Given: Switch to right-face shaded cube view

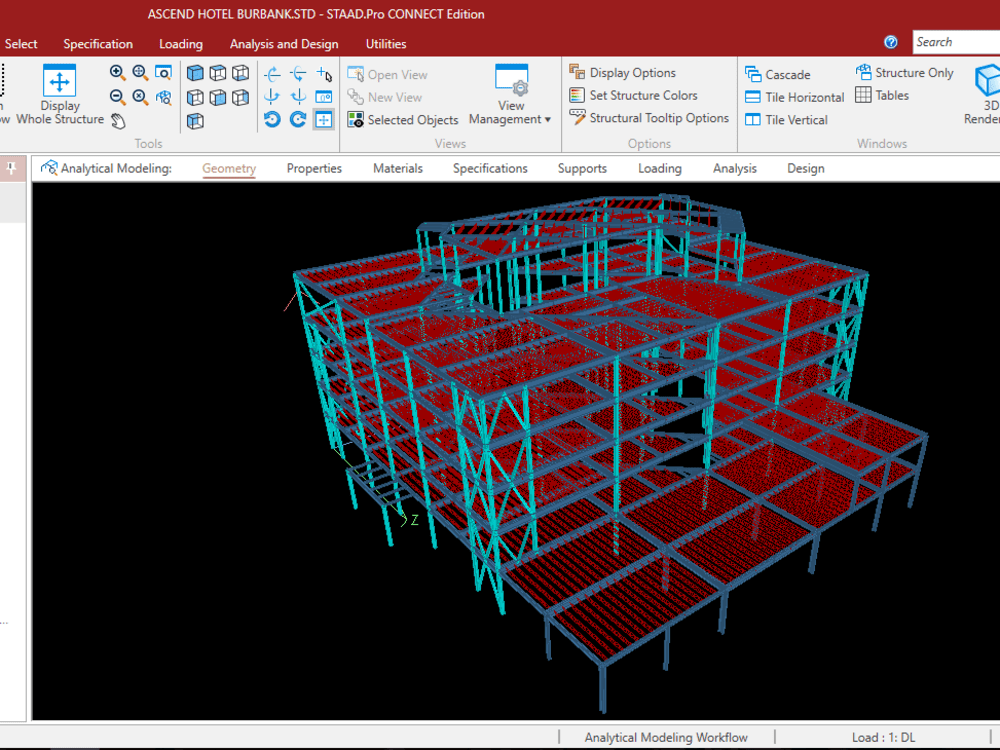Looking at the screenshot, I should (240, 97).
